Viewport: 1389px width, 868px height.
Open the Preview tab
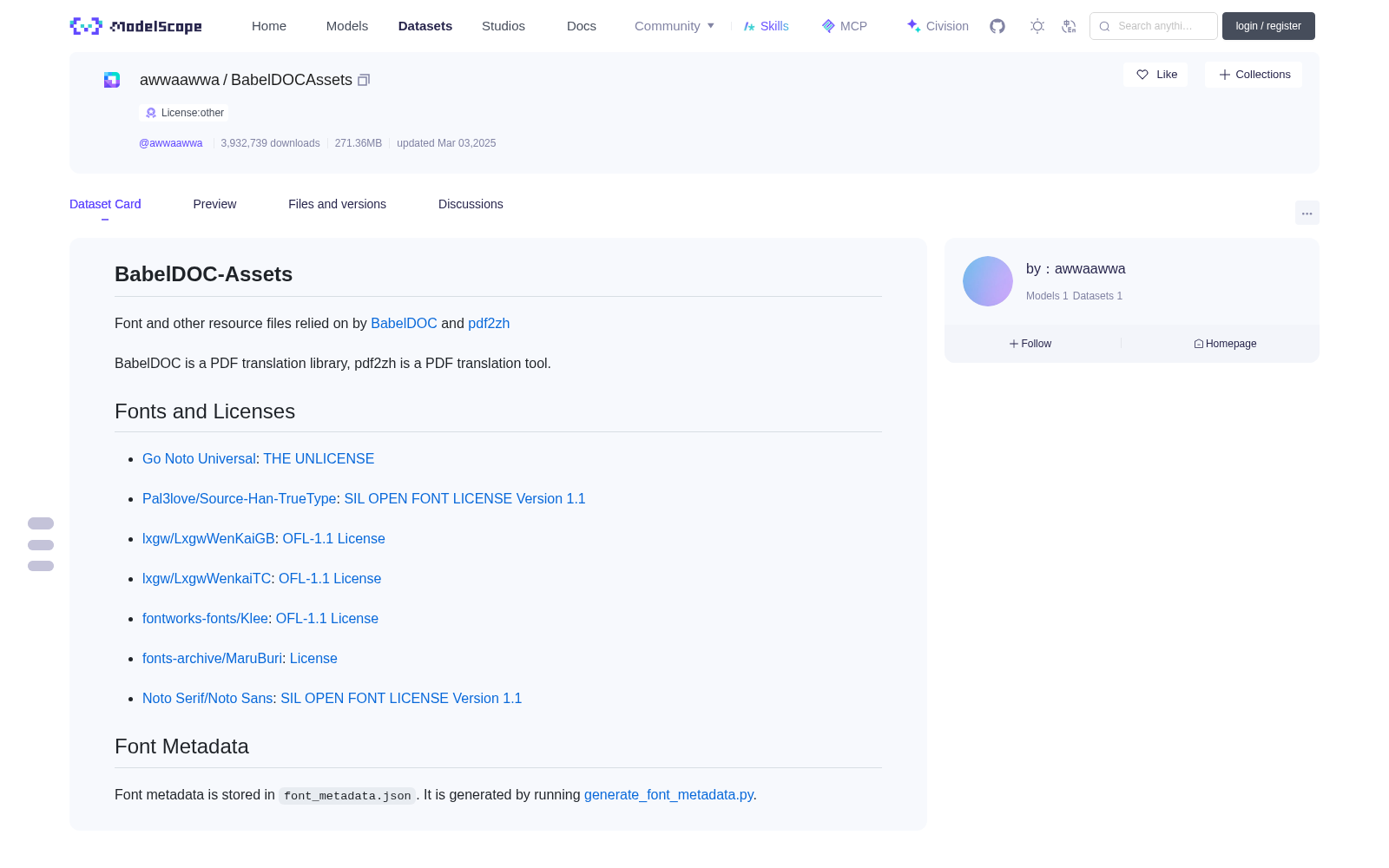pos(214,204)
